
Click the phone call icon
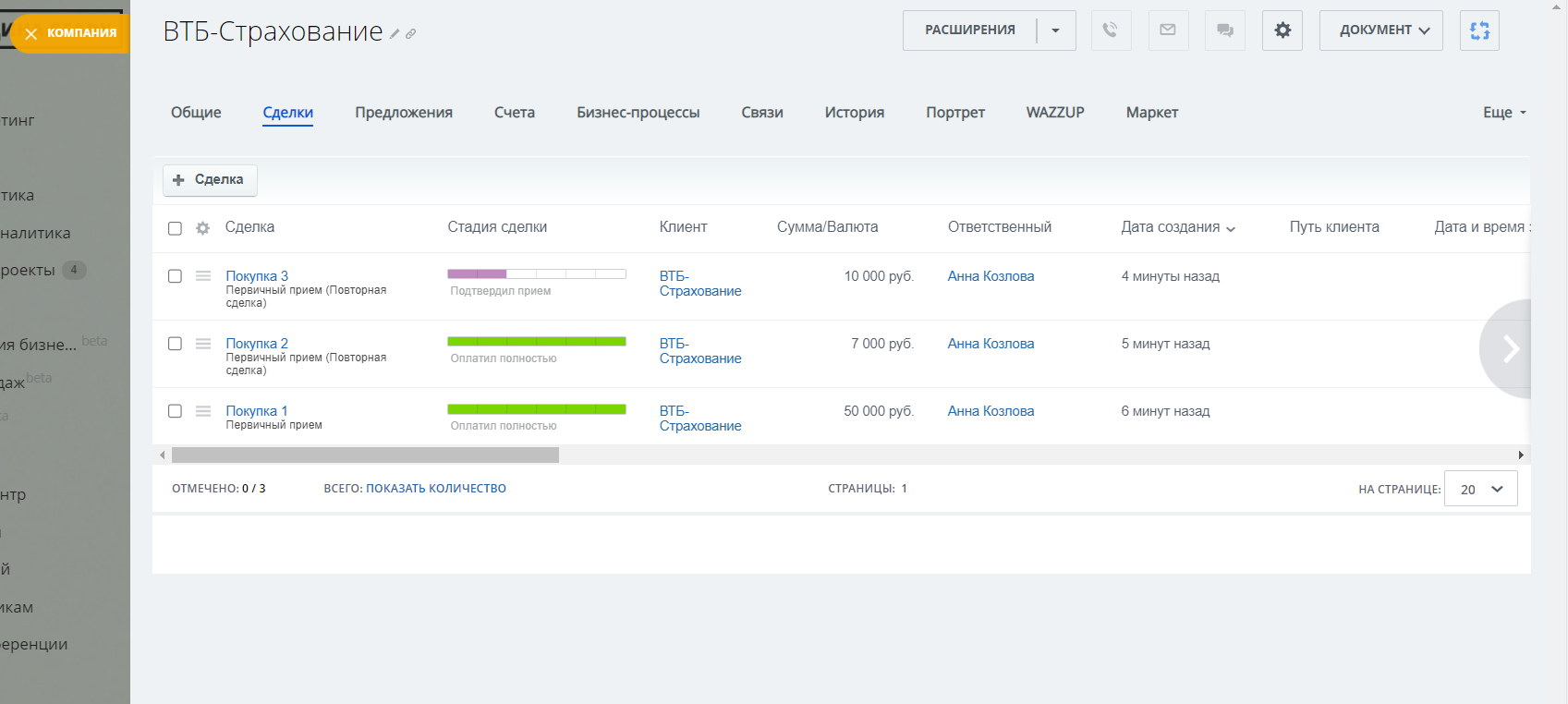coord(1111,30)
